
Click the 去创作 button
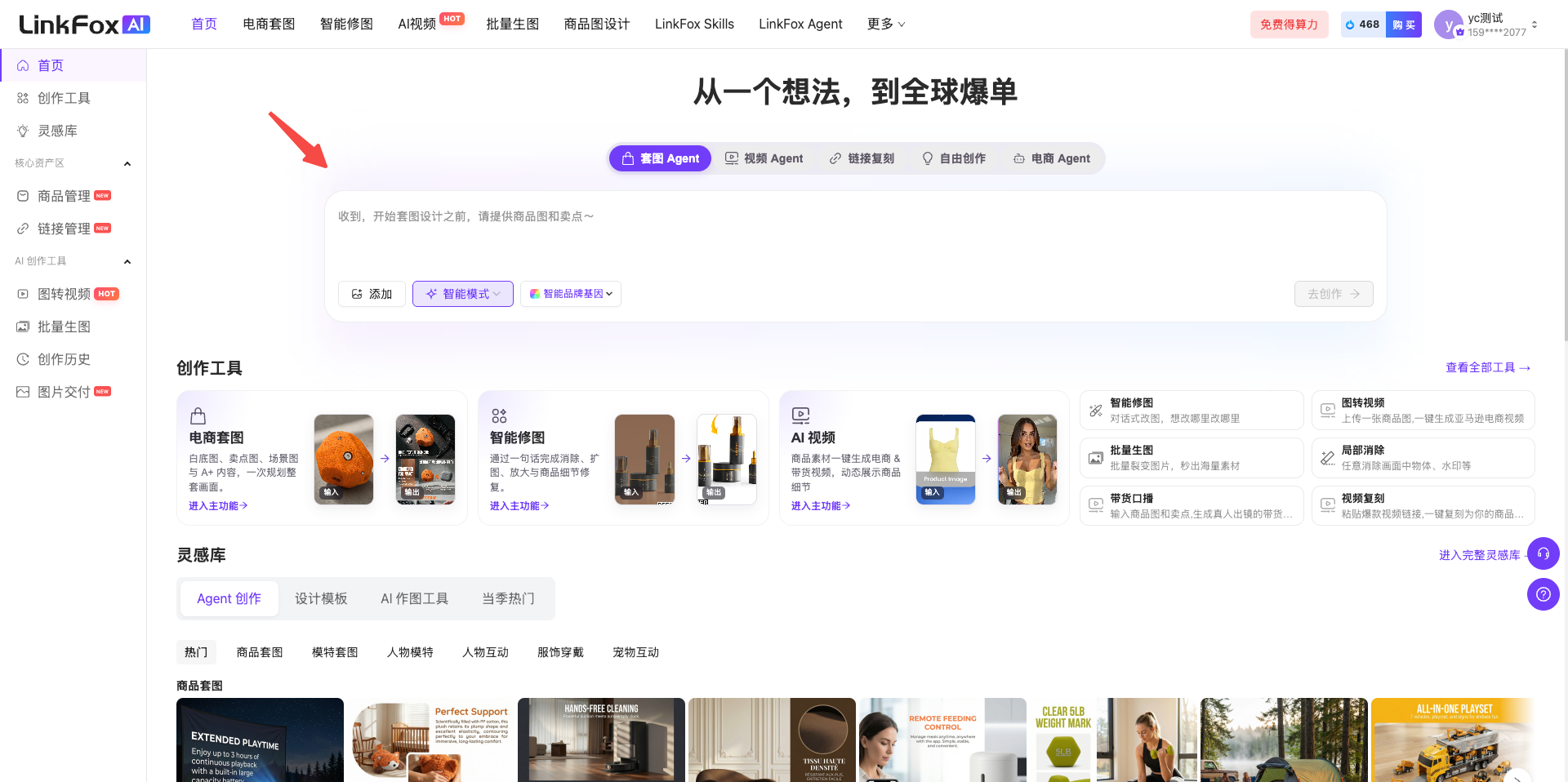pyautogui.click(x=1334, y=294)
